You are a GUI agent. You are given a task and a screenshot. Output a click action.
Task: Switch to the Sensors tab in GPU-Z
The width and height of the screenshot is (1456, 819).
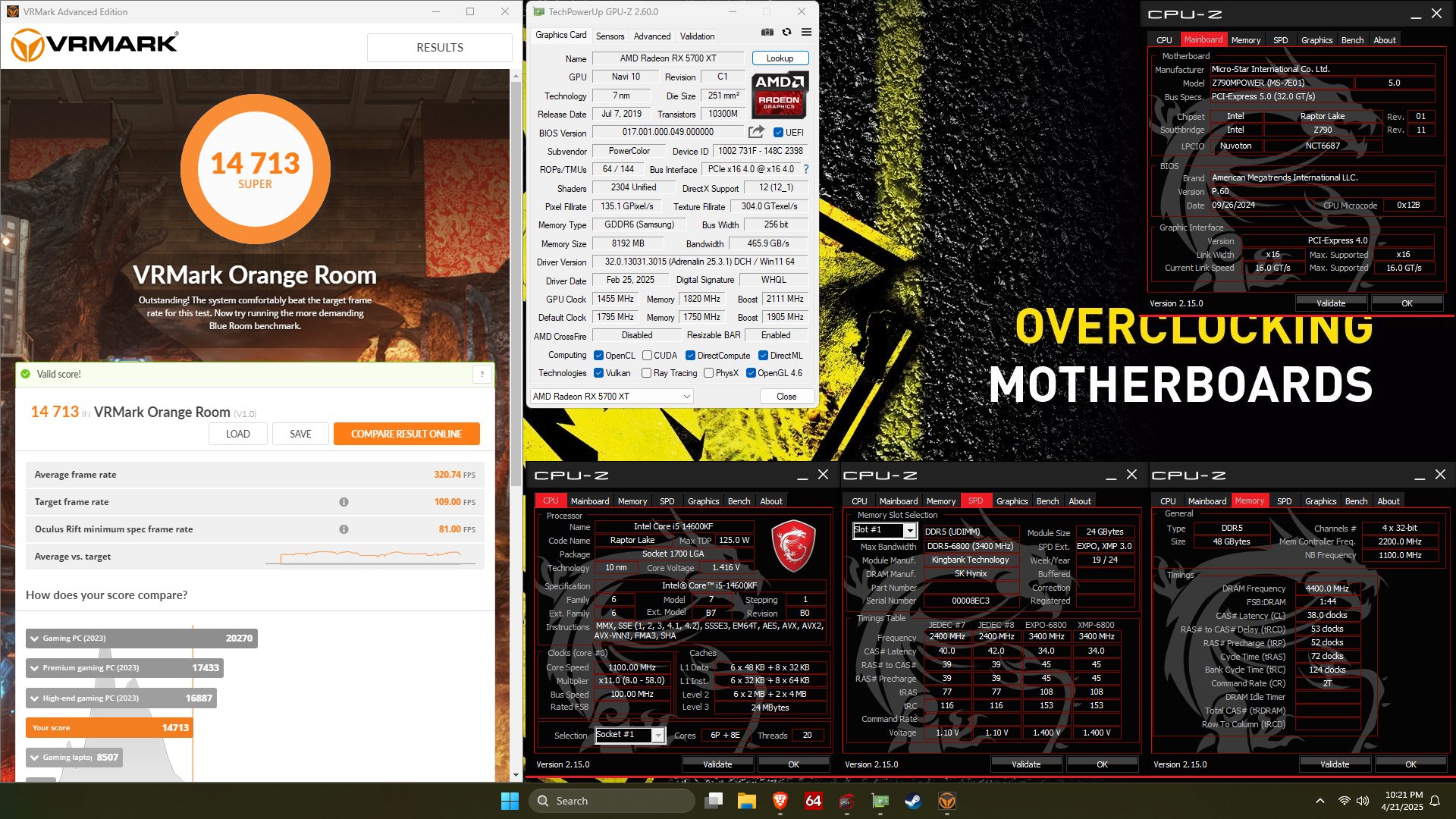[610, 36]
